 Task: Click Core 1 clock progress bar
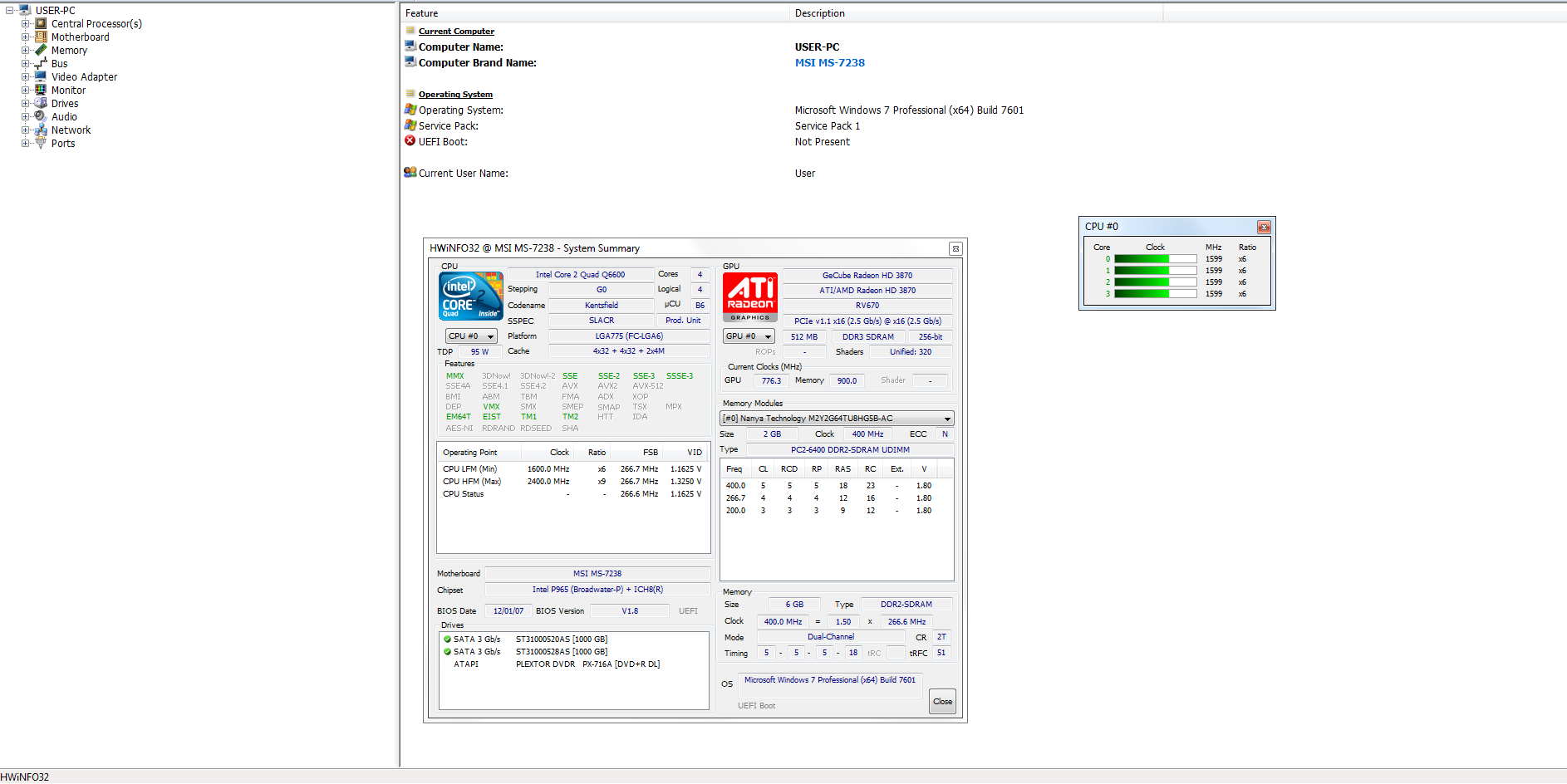click(1156, 271)
